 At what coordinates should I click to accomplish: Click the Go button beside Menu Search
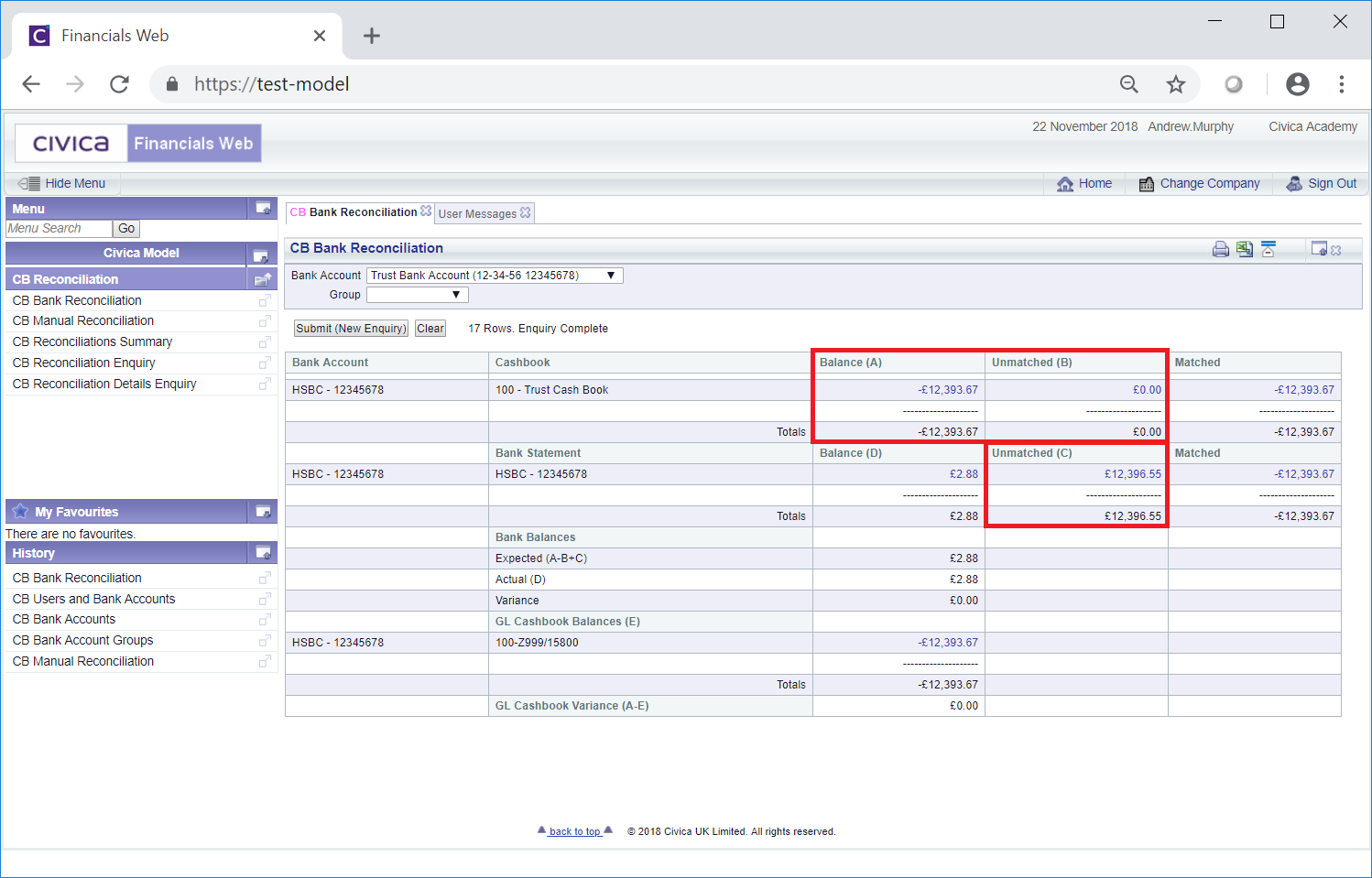coord(126,229)
